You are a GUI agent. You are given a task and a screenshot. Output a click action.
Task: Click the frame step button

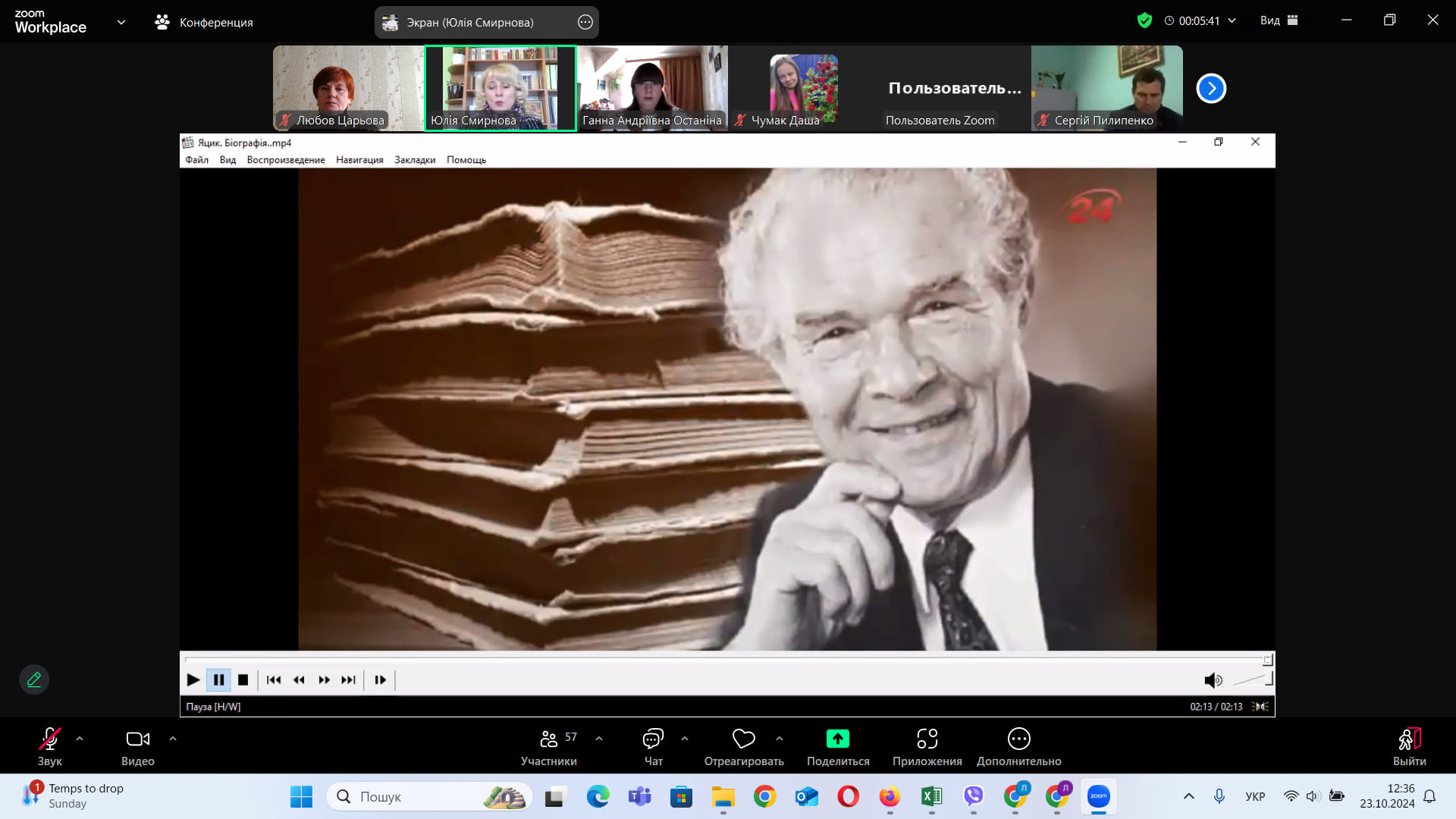click(381, 680)
